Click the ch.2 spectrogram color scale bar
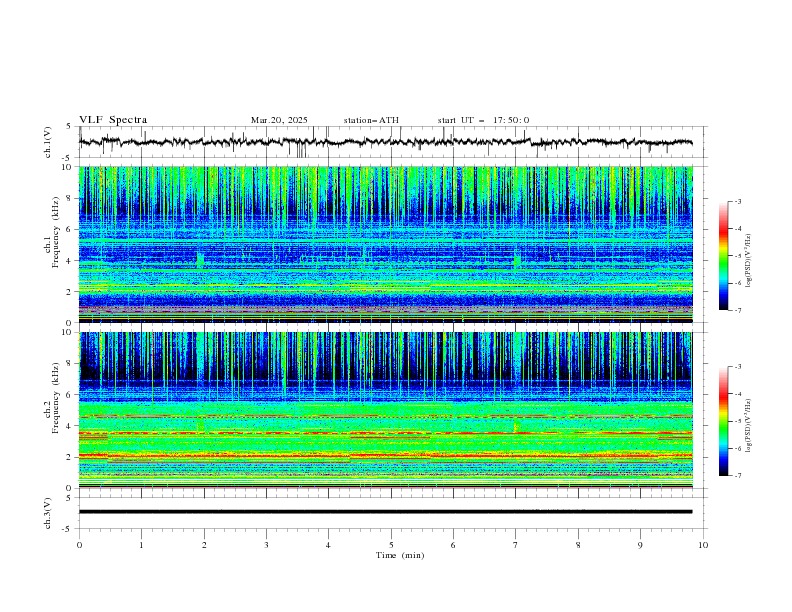The width and height of the screenshot is (792, 612). [x=723, y=421]
